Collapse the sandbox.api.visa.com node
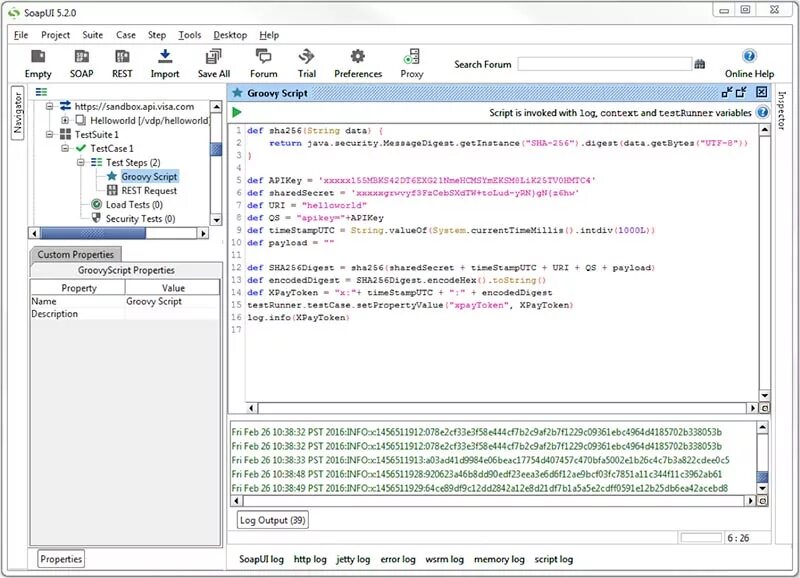Viewport: 800px width, 578px height. (49, 106)
